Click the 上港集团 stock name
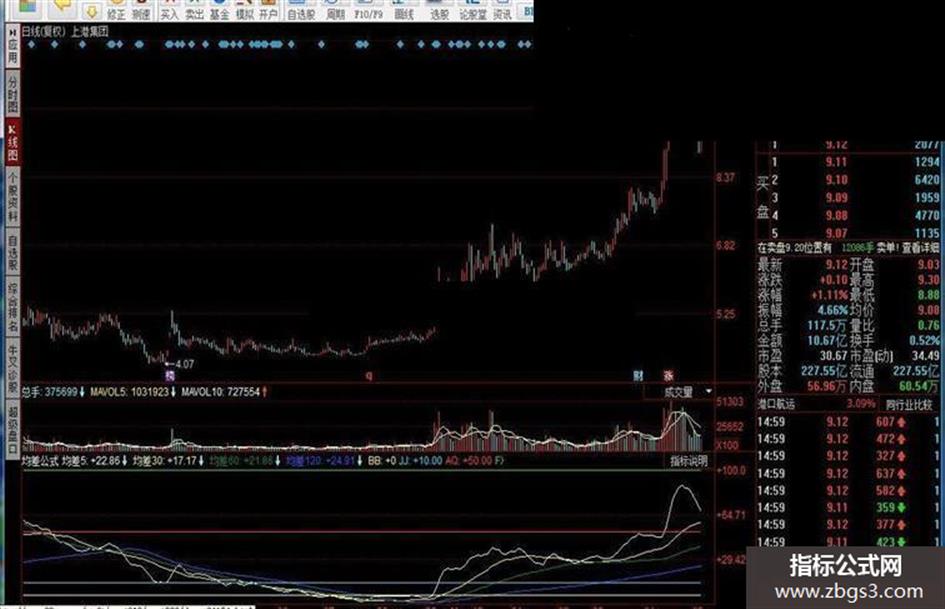Screen dimensions: 945x609 click(x=90, y=31)
